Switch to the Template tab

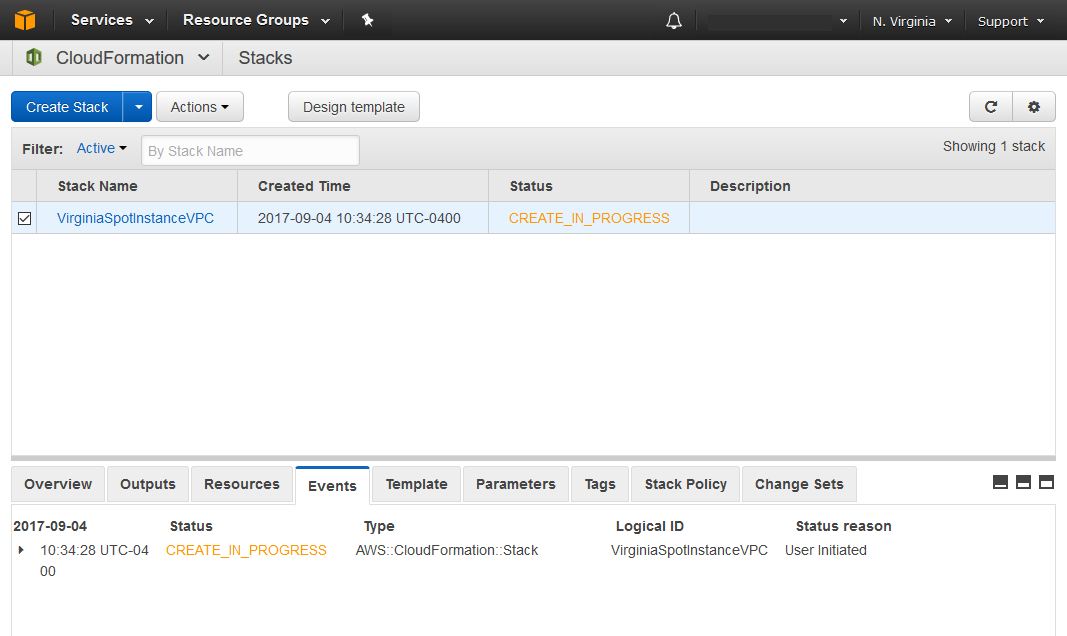tap(416, 484)
